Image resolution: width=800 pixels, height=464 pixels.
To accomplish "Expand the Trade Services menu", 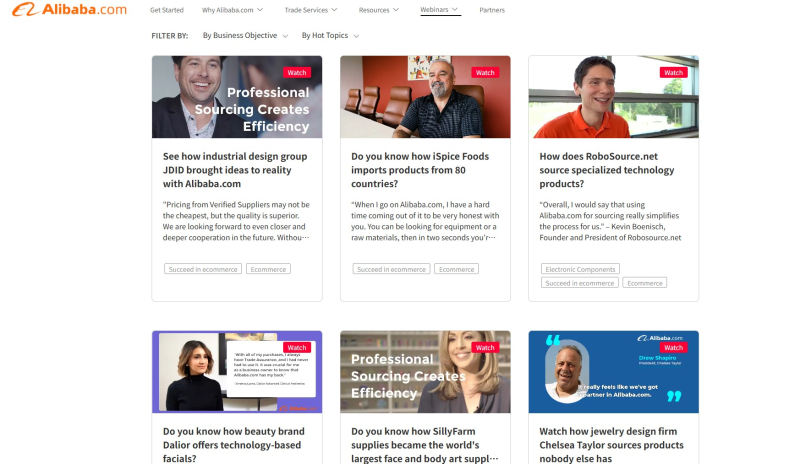I will pos(311,10).
